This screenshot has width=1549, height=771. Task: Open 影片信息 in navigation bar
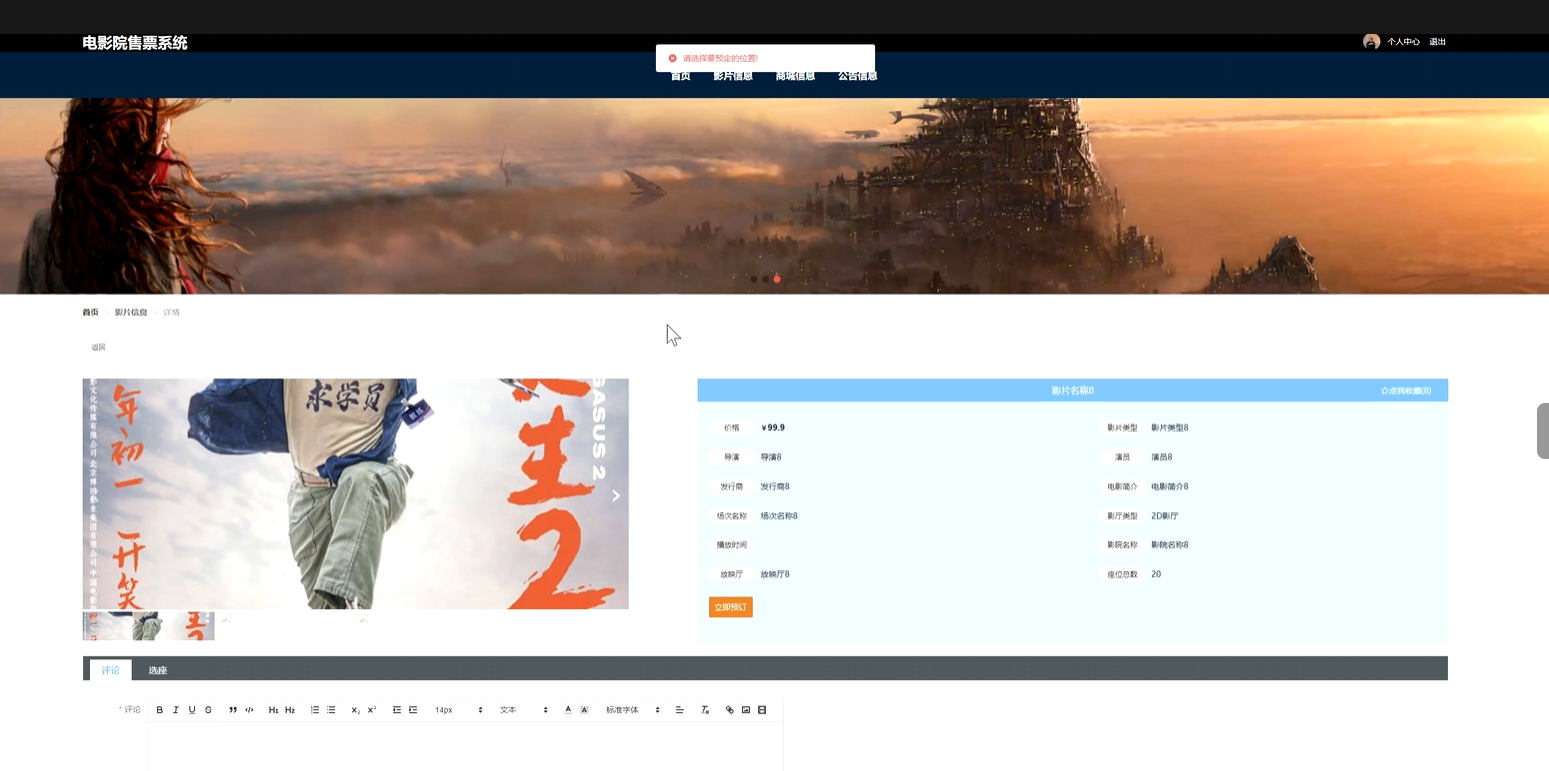click(x=733, y=76)
